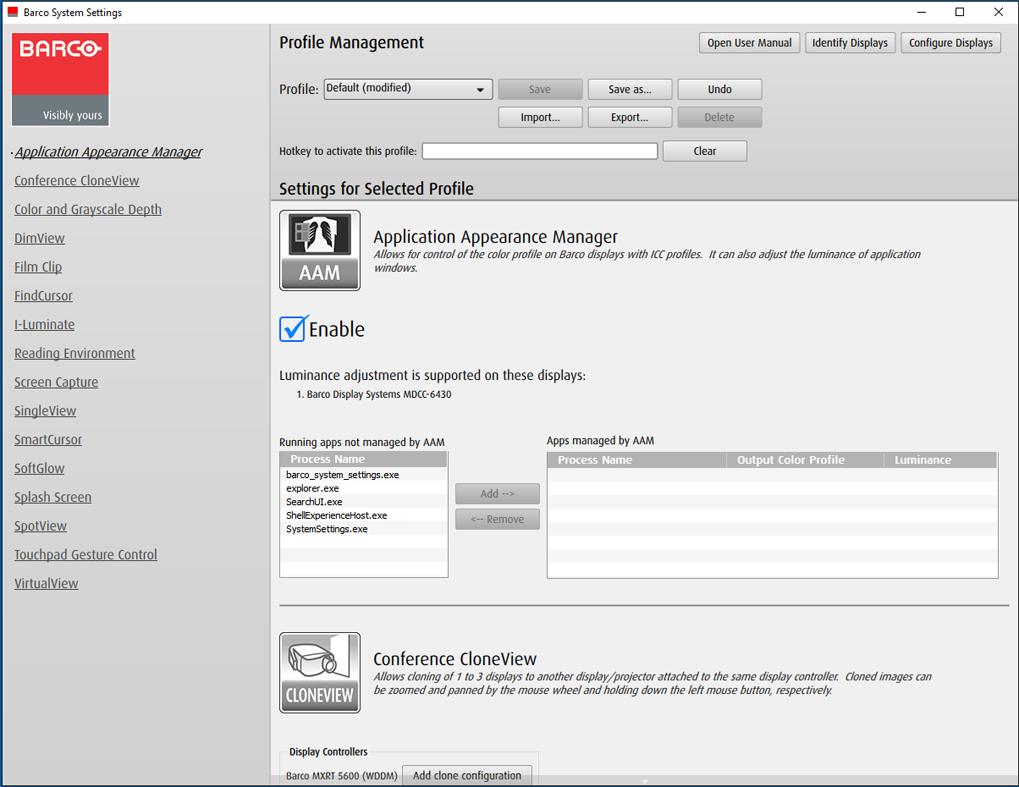
Task: Click the Add clone configuration button
Action: point(467,775)
